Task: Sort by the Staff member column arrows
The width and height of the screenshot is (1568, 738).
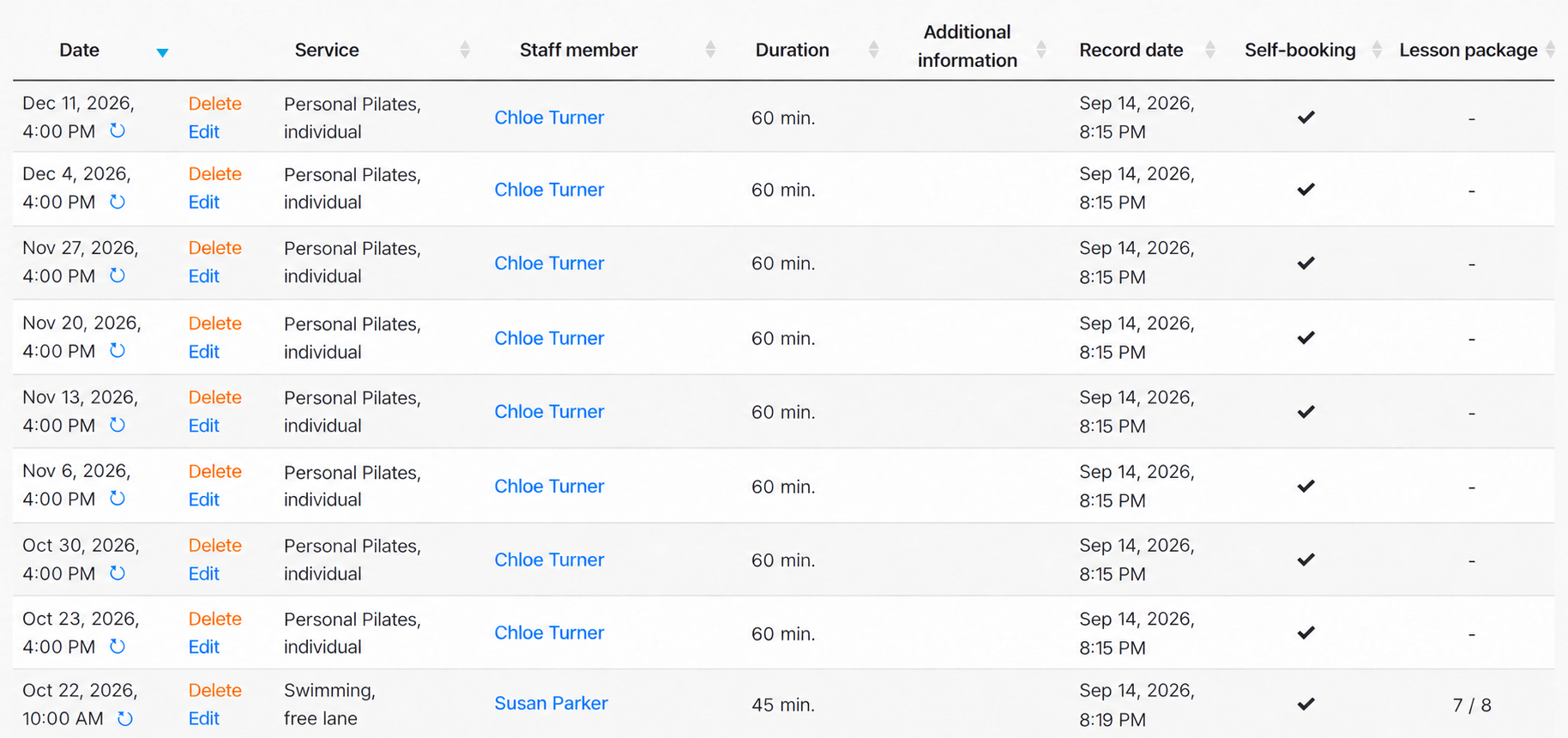Action: 710,50
